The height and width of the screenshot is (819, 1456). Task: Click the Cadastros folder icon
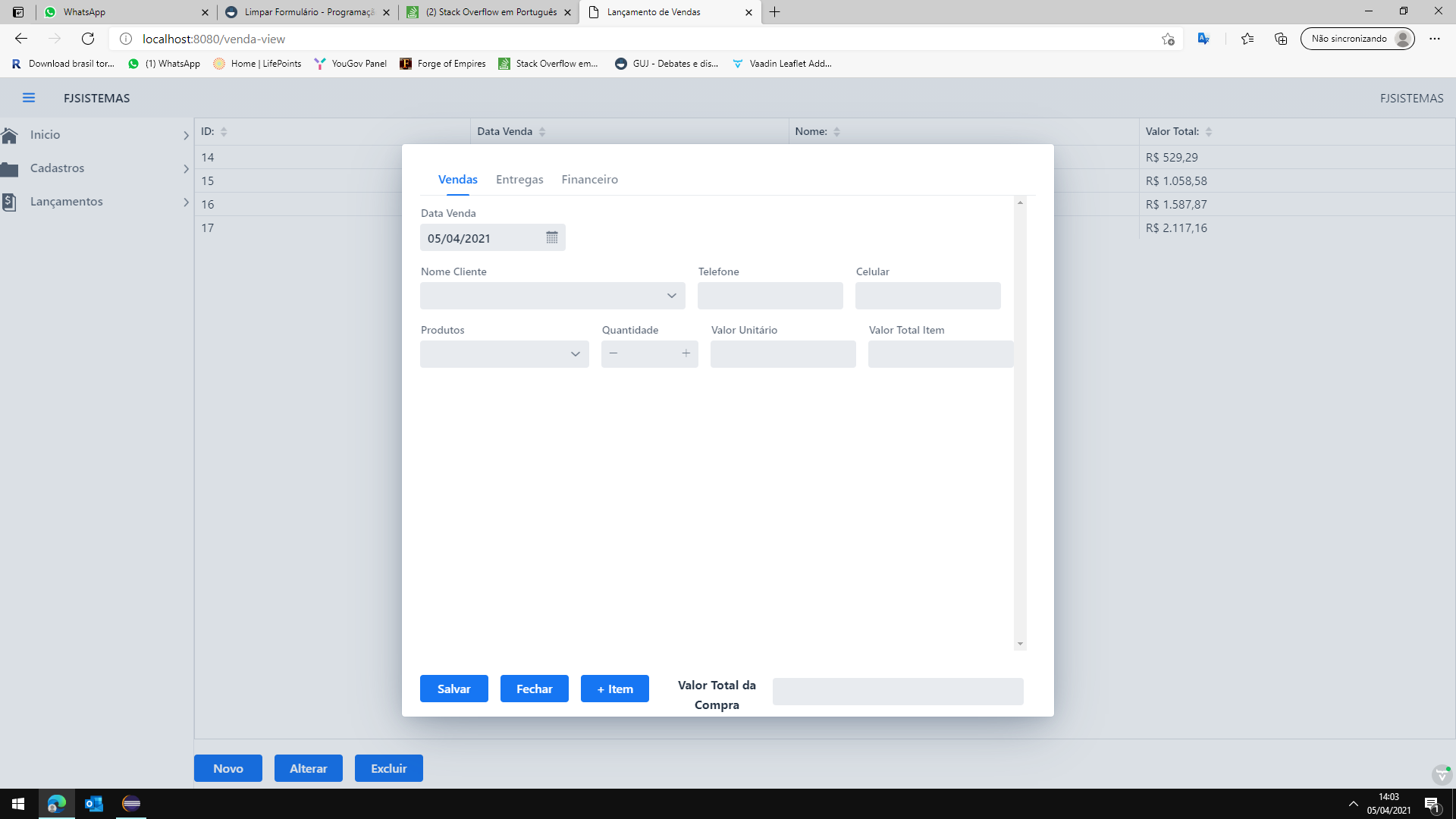[10, 168]
